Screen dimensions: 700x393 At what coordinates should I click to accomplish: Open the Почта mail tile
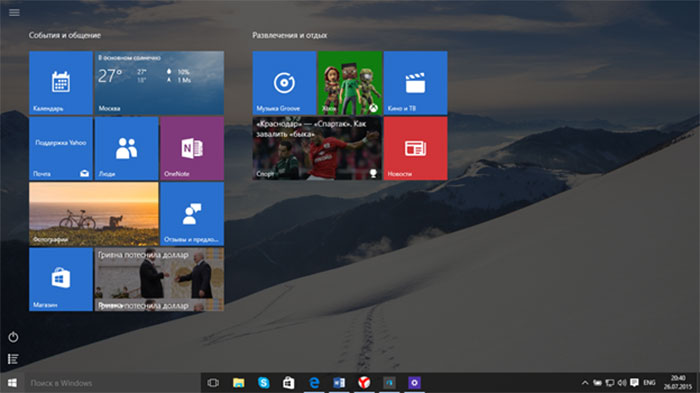(61, 148)
